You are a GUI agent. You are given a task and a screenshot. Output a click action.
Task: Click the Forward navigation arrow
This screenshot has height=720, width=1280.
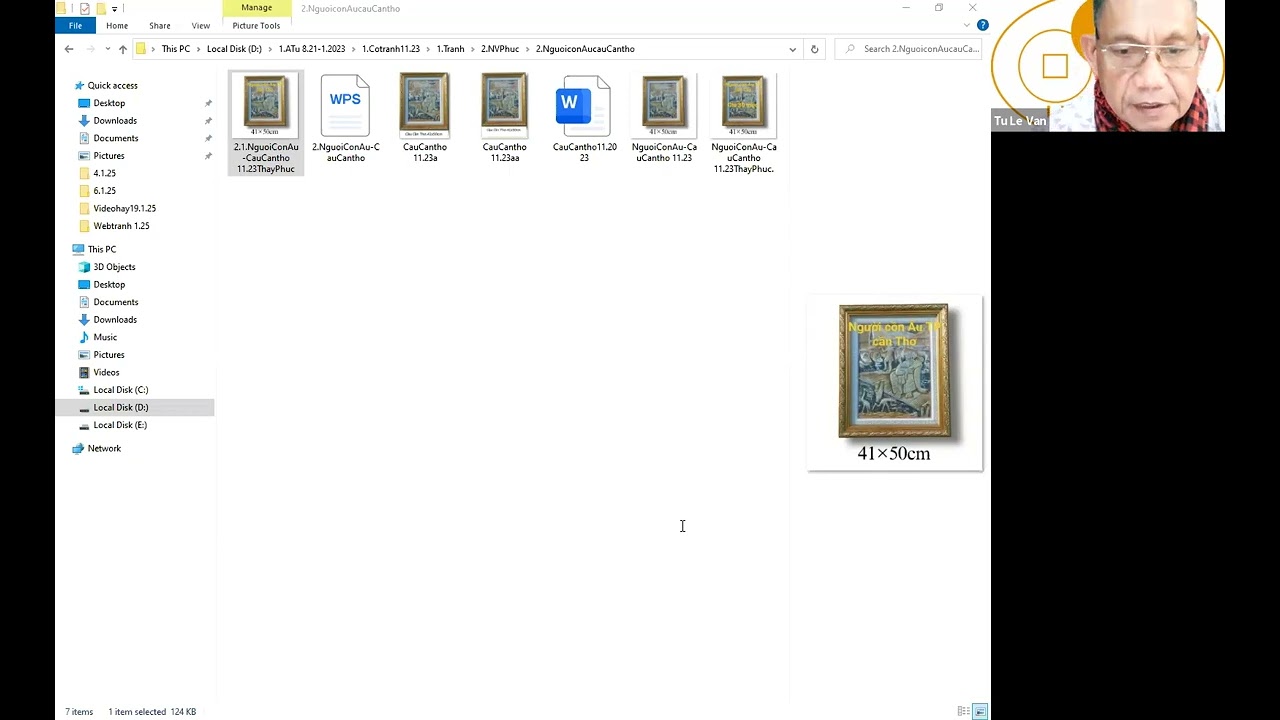point(91,49)
